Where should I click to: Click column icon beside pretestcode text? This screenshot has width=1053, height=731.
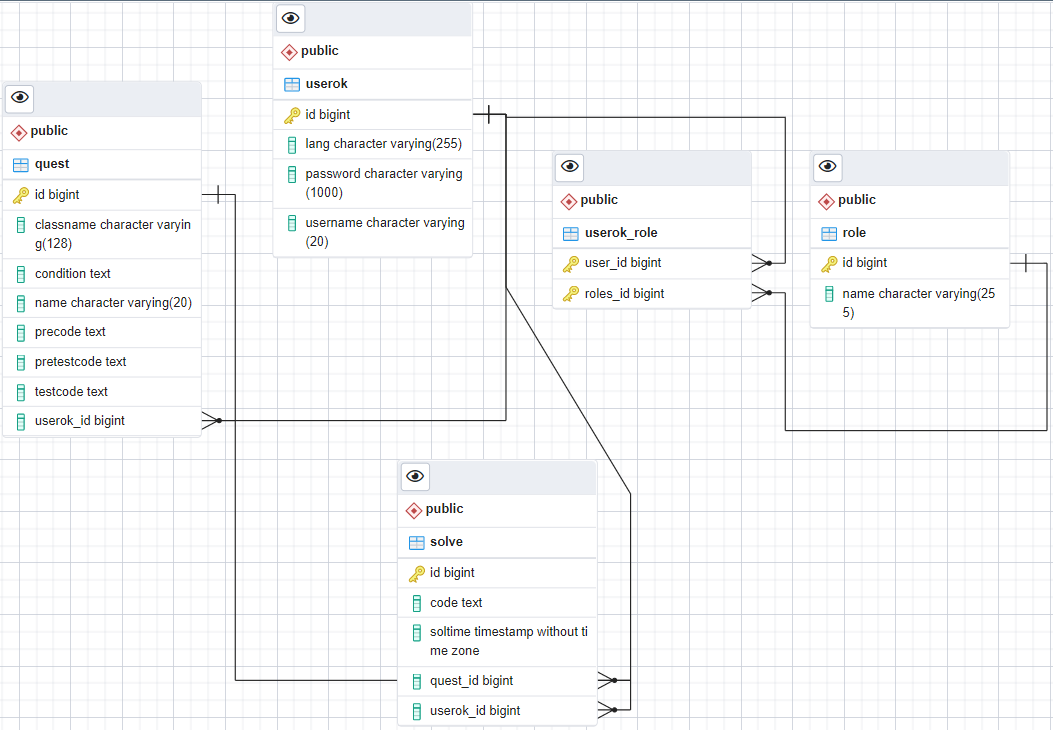point(21,362)
